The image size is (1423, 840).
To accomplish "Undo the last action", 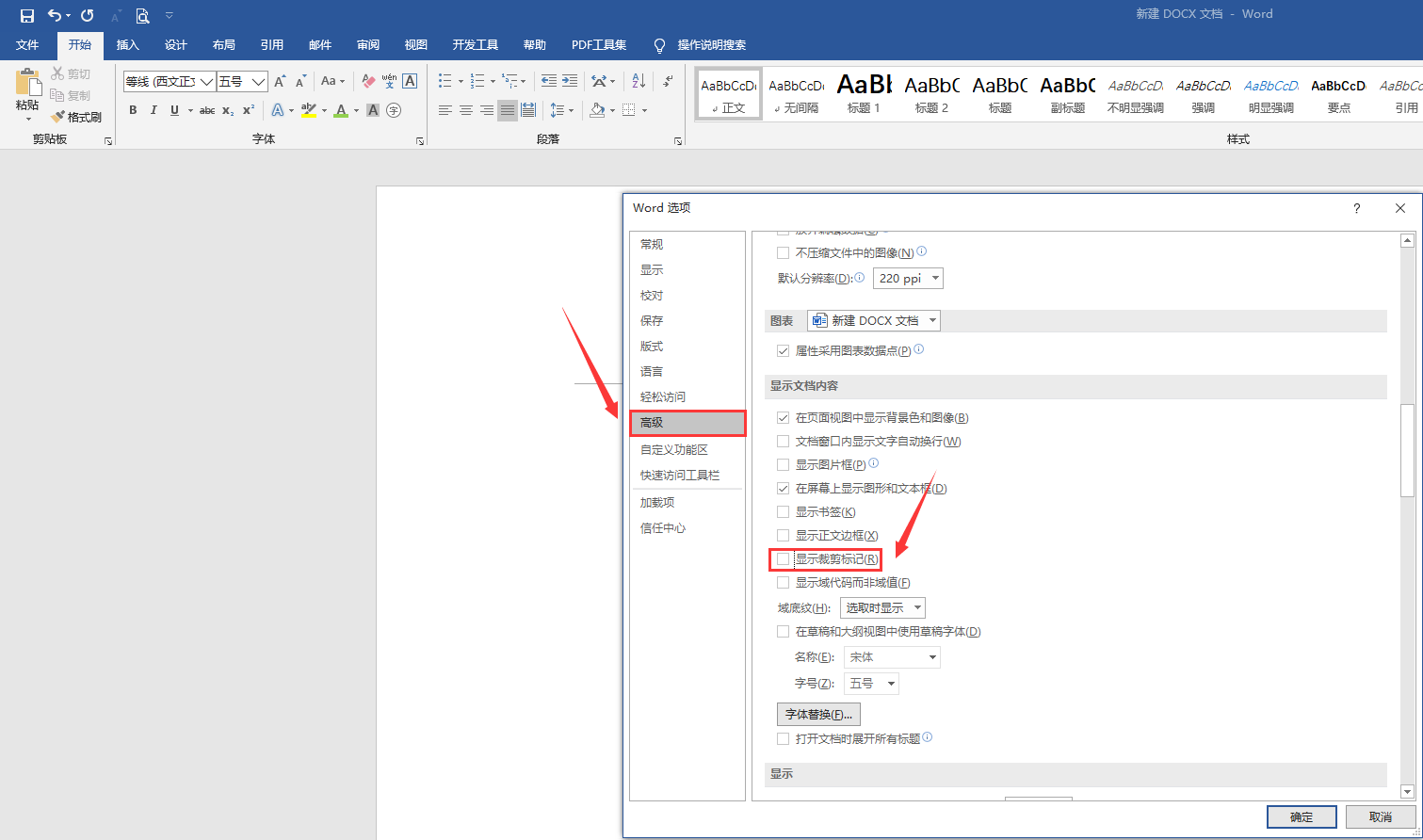I will pos(56,15).
